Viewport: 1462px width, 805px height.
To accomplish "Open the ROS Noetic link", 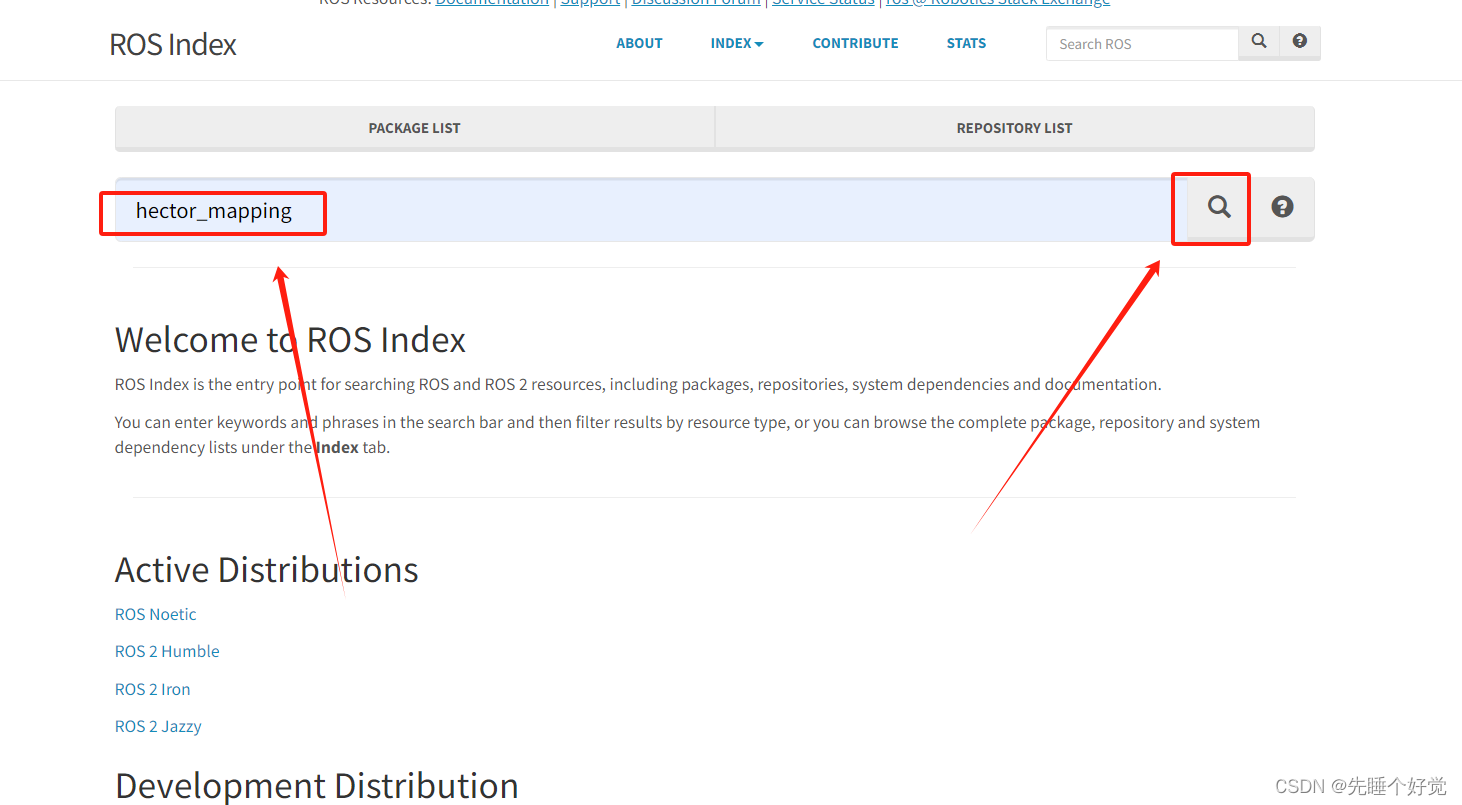I will click(156, 614).
